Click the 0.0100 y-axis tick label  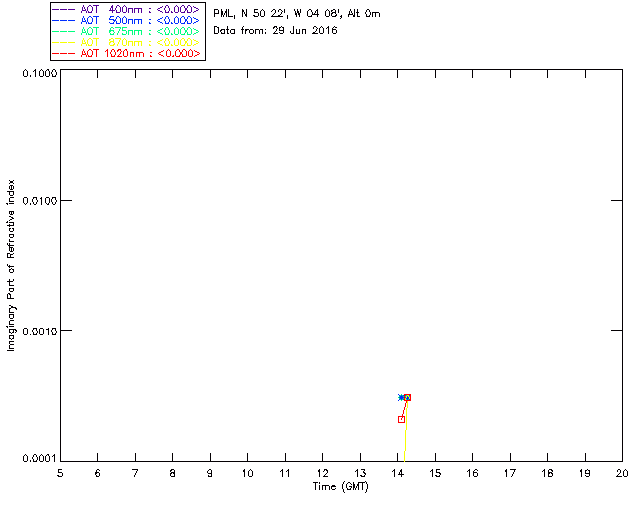tap(35, 201)
